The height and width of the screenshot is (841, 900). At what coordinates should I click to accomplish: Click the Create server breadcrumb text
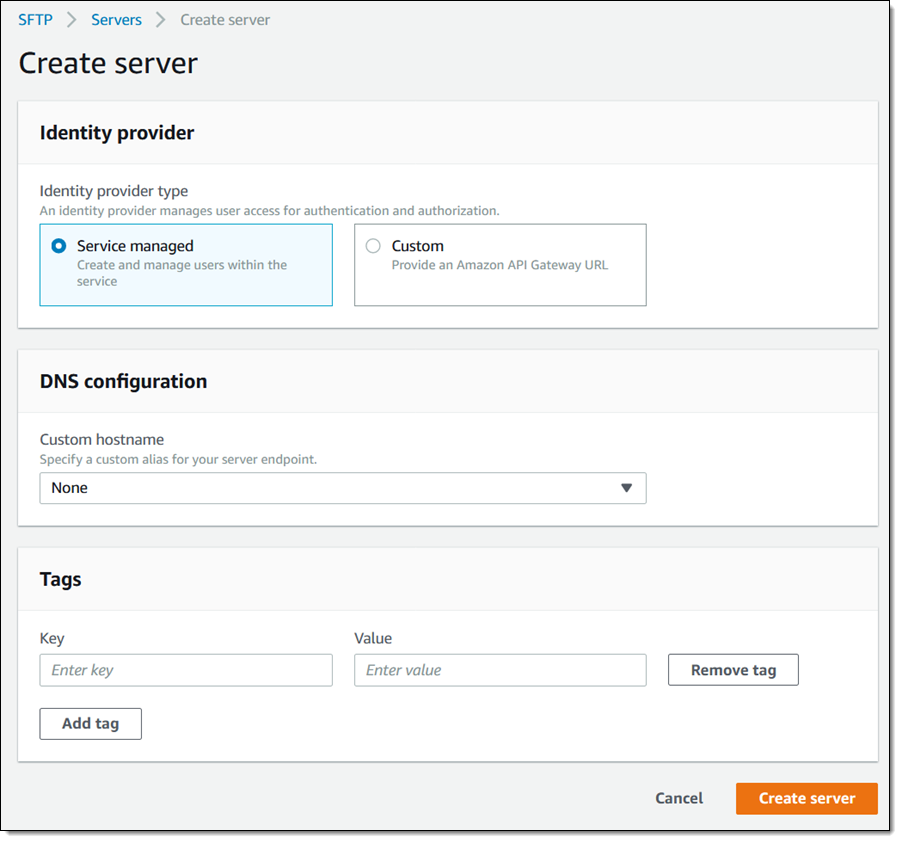point(225,20)
